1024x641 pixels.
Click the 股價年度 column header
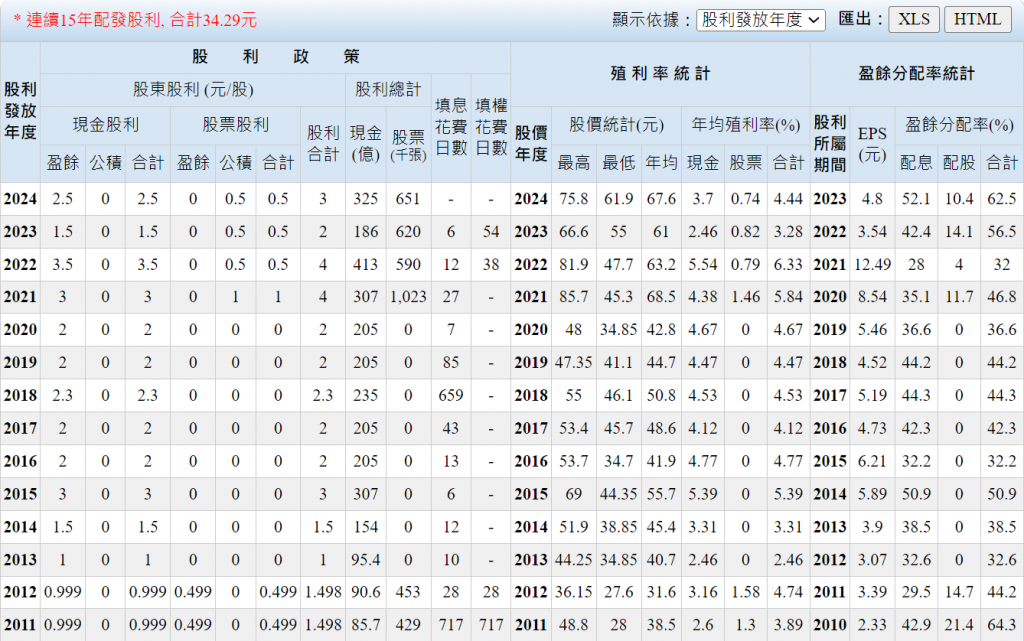pyautogui.click(x=531, y=143)
